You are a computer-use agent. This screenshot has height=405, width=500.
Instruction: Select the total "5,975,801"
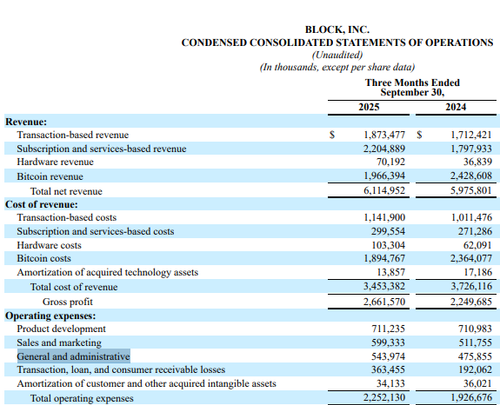tap(471, 191)
